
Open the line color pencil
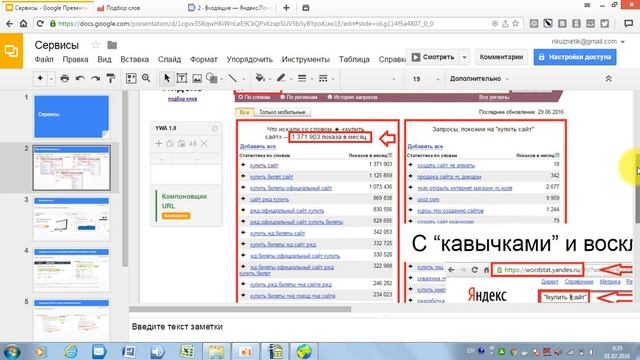point(281,78)
